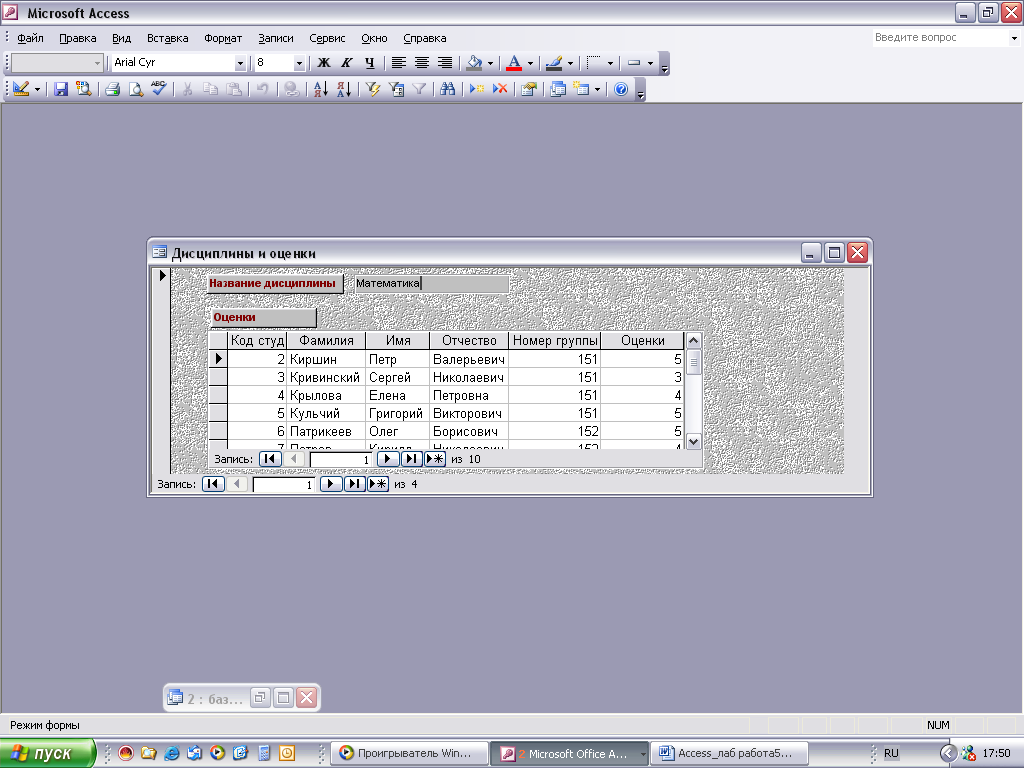Click the Cut scissors icon
This screenshot has width=1024, height=768.
click(x=187, y=89)
